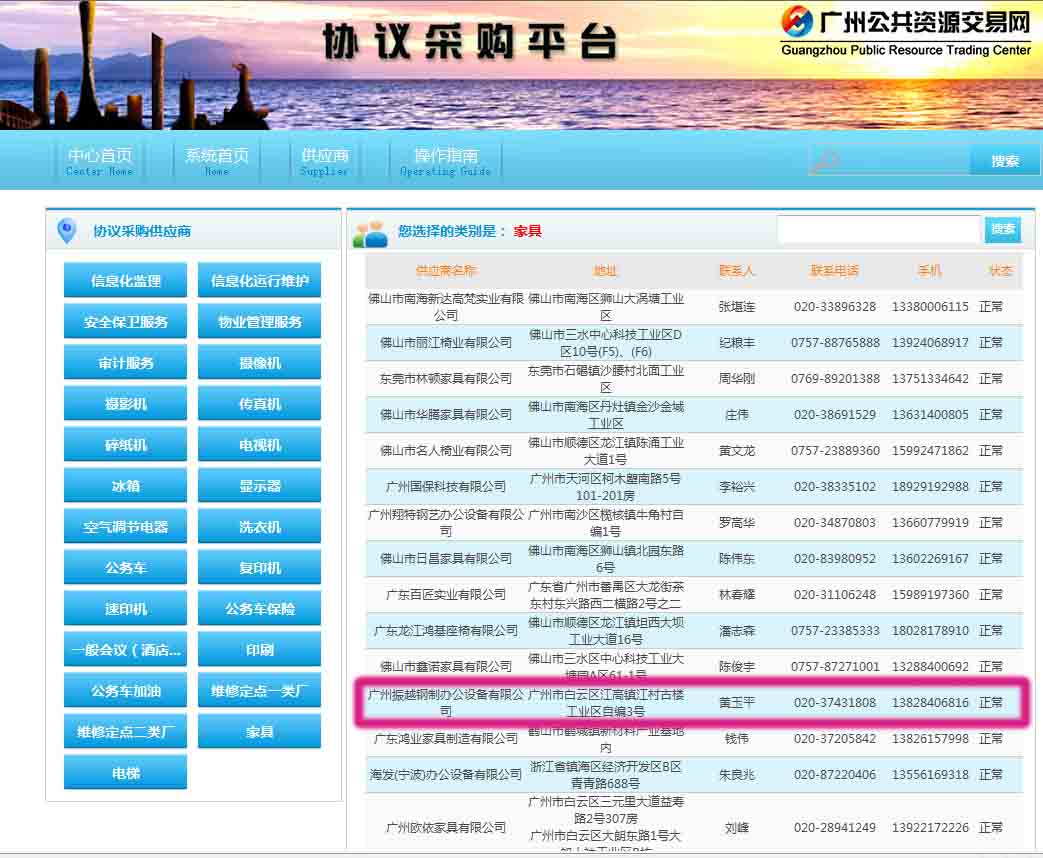Click phone number 020-33896328
The height and width of the screenshot is (858, 1043).
[x=835, y=307]
